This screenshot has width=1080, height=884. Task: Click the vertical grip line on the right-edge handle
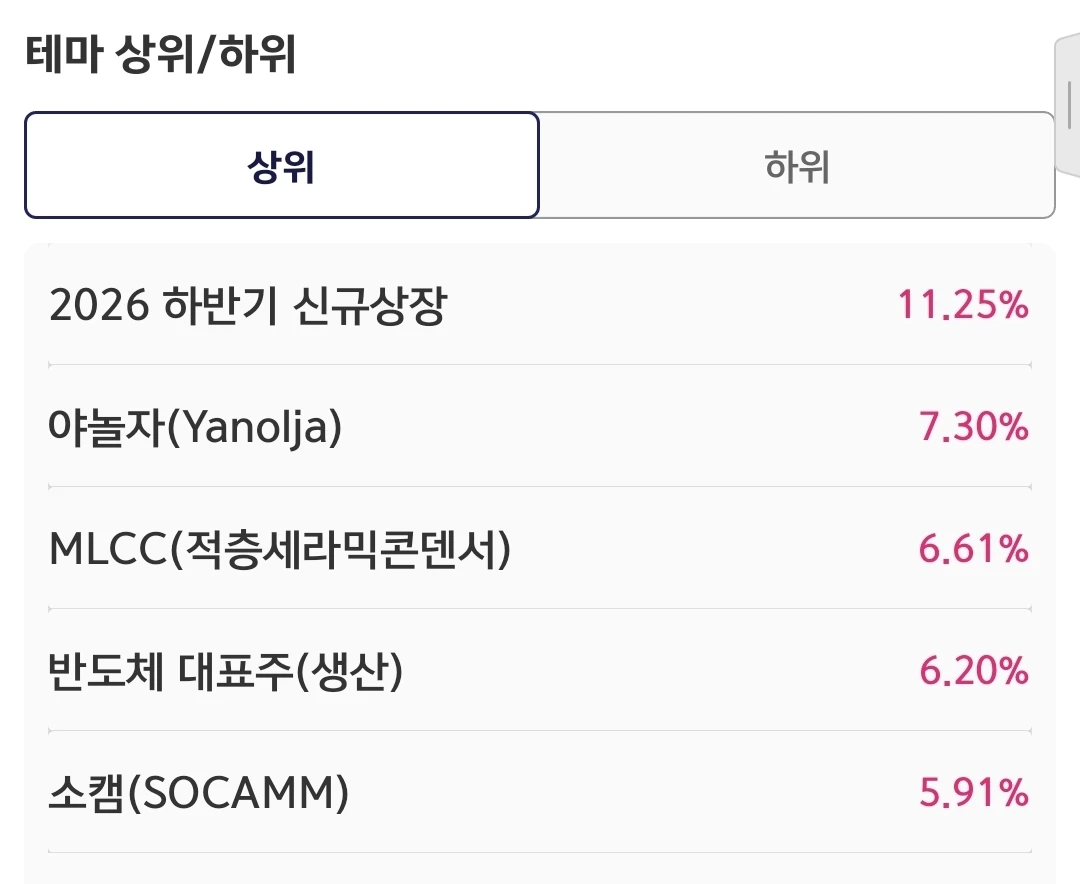click(1070, 103)
